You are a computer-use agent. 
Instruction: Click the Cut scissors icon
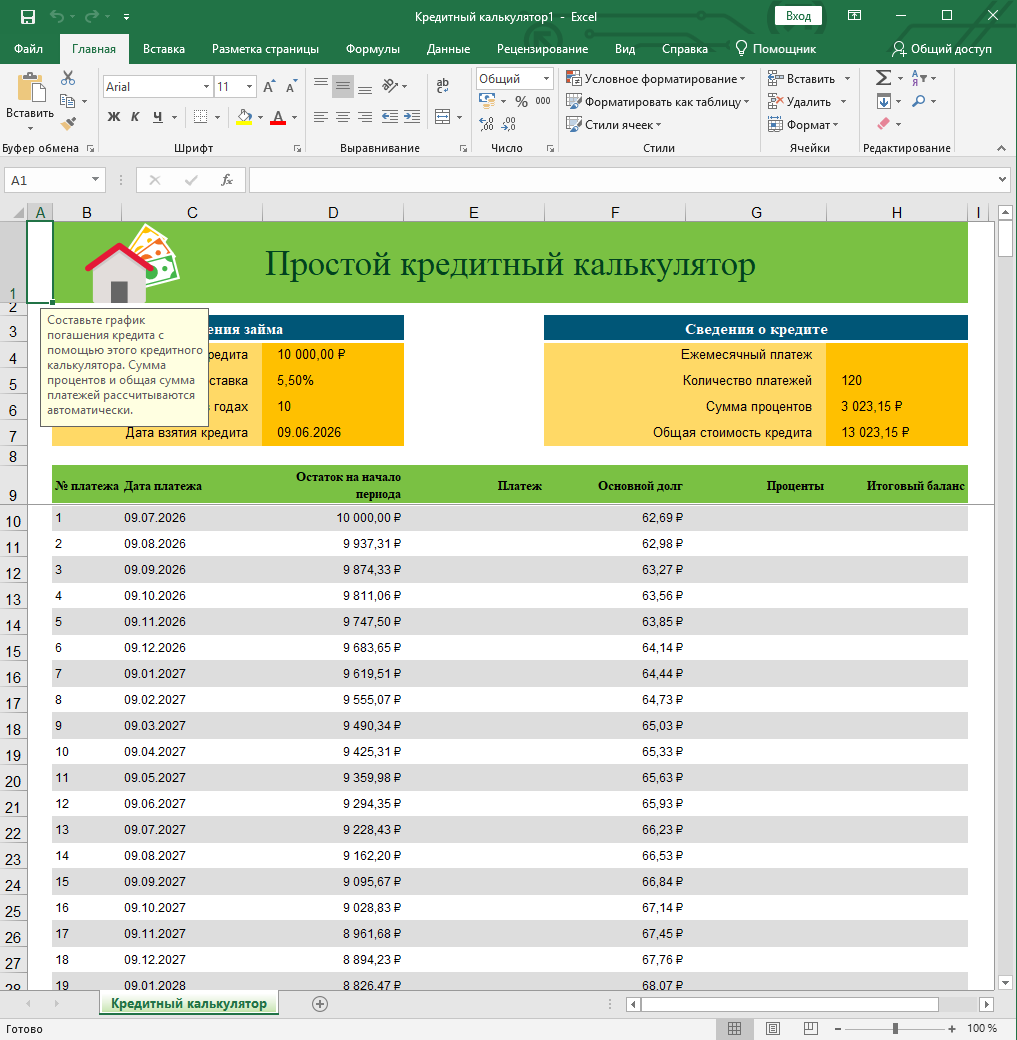coord(68,78)
